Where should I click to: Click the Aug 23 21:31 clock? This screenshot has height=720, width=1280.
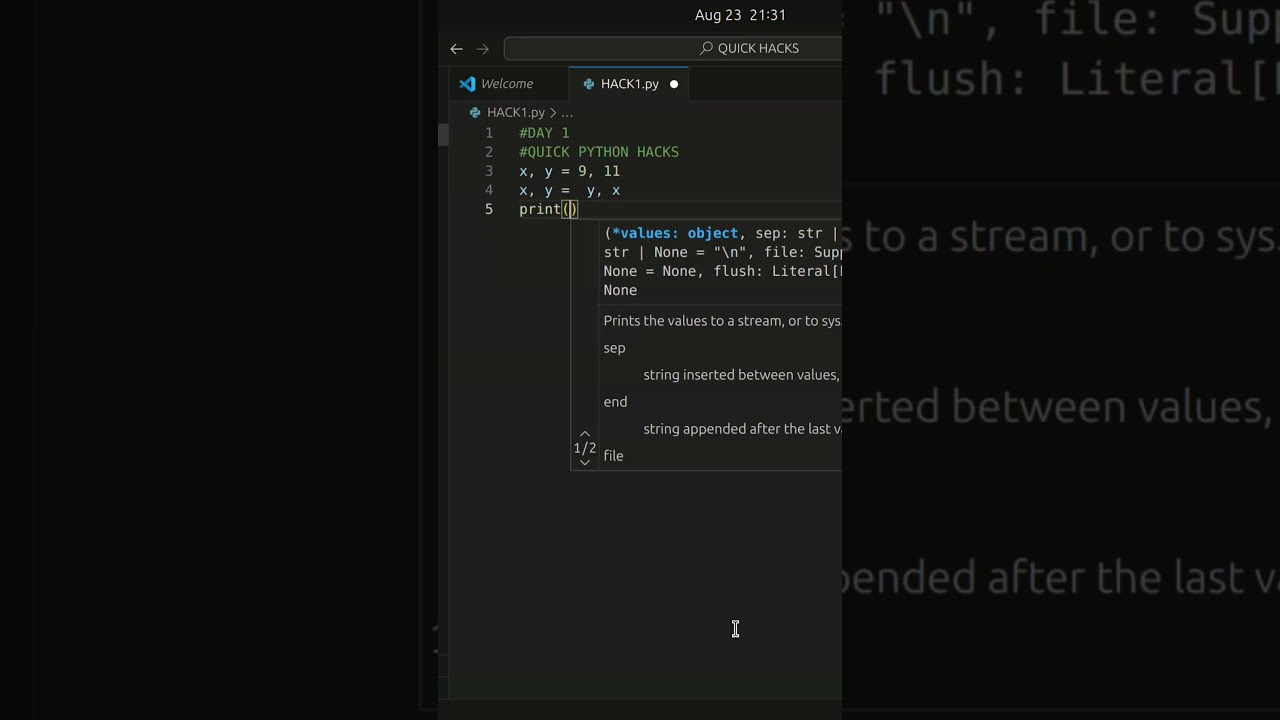coord(740,15)
